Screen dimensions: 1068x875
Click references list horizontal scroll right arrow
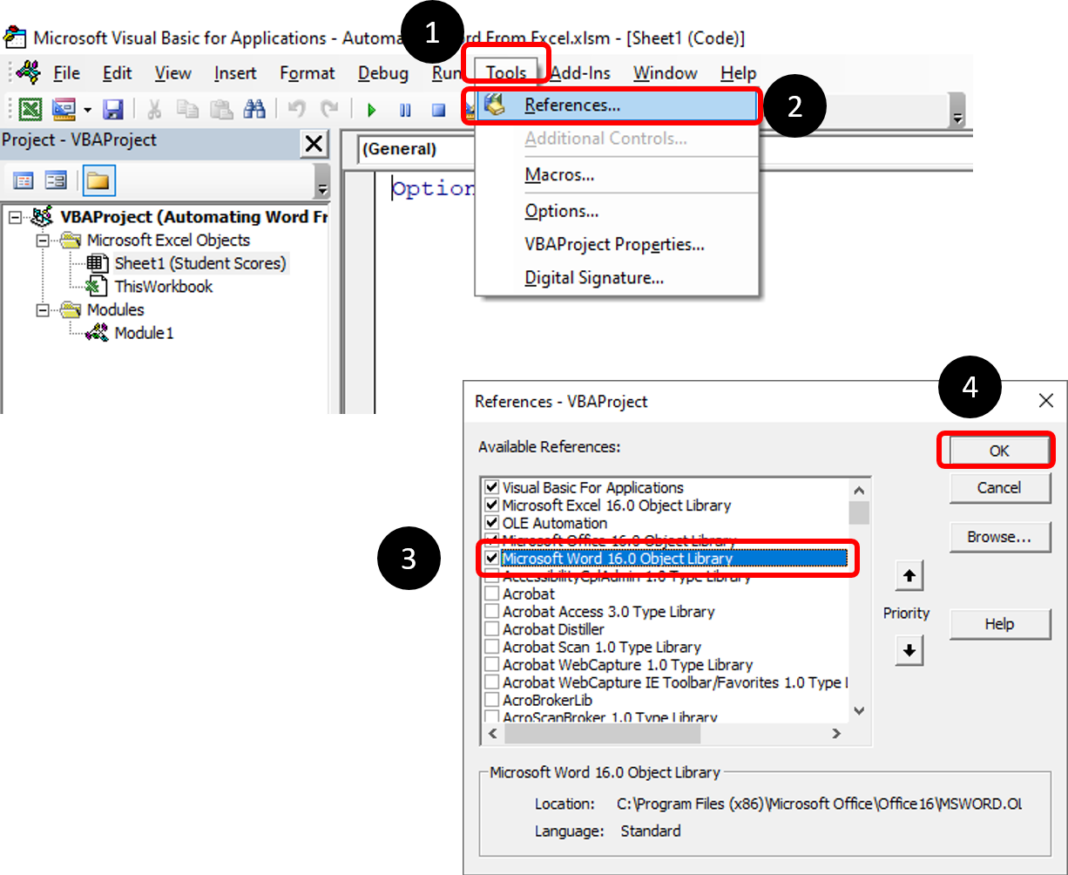836,734
